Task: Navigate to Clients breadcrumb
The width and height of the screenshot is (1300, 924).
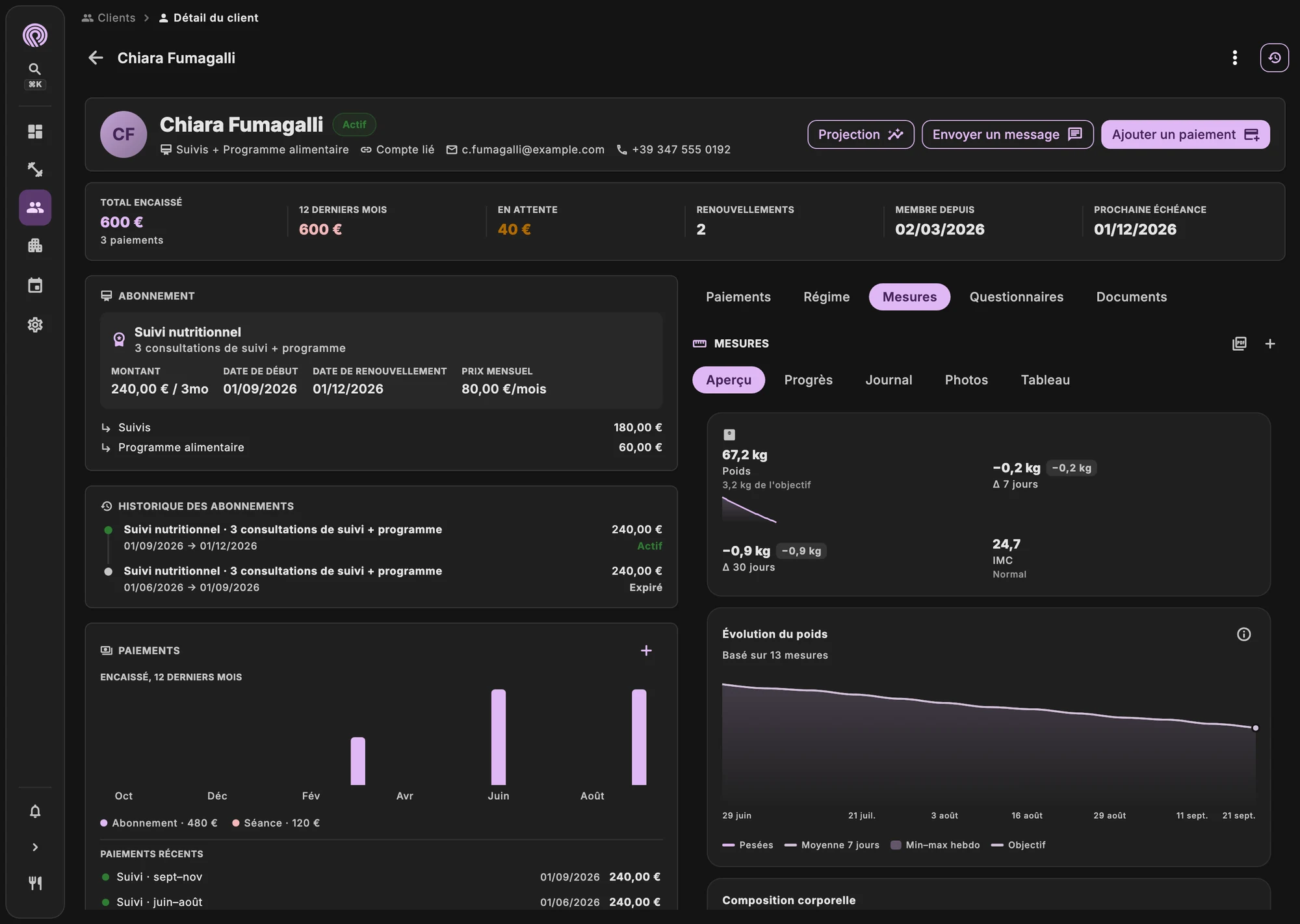Action: pos(109,18)
